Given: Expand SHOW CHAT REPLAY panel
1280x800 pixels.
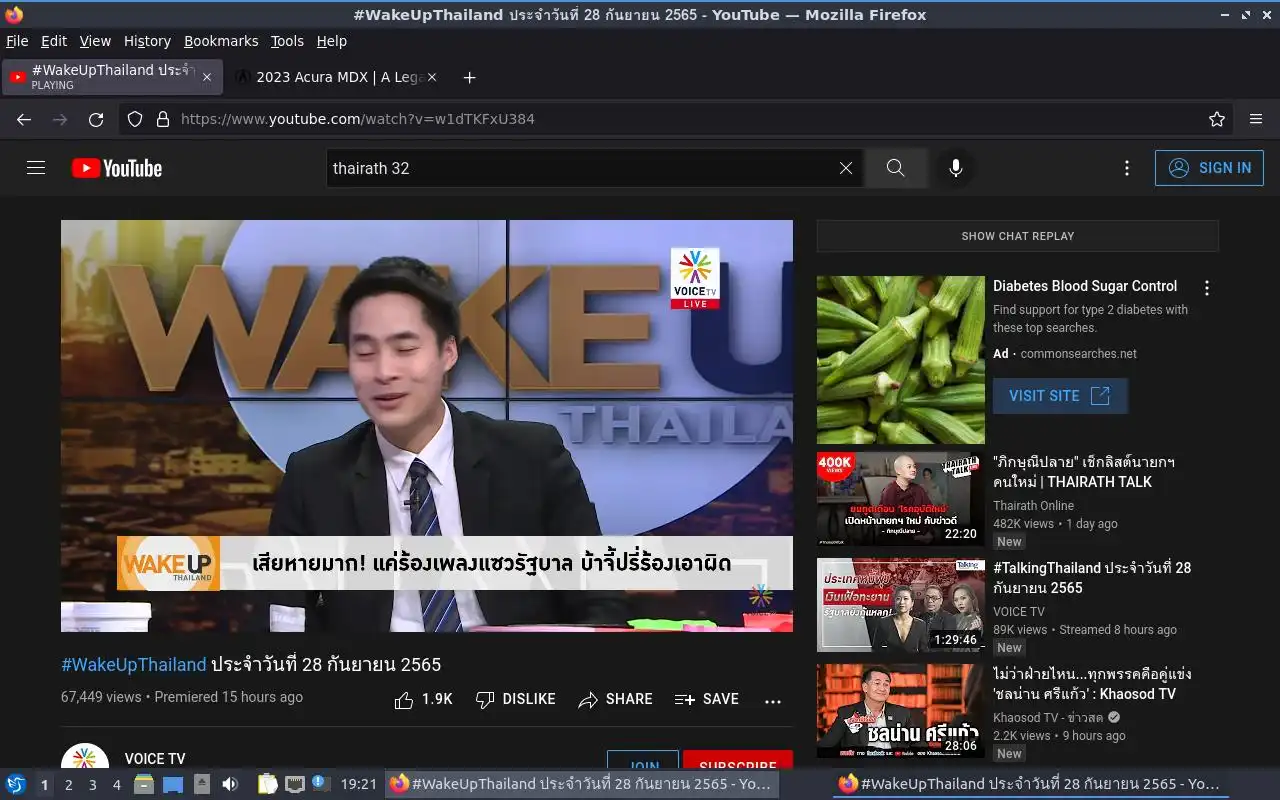Looking at the screenshot, I should pyautogui.click(x=1017, y=236).
